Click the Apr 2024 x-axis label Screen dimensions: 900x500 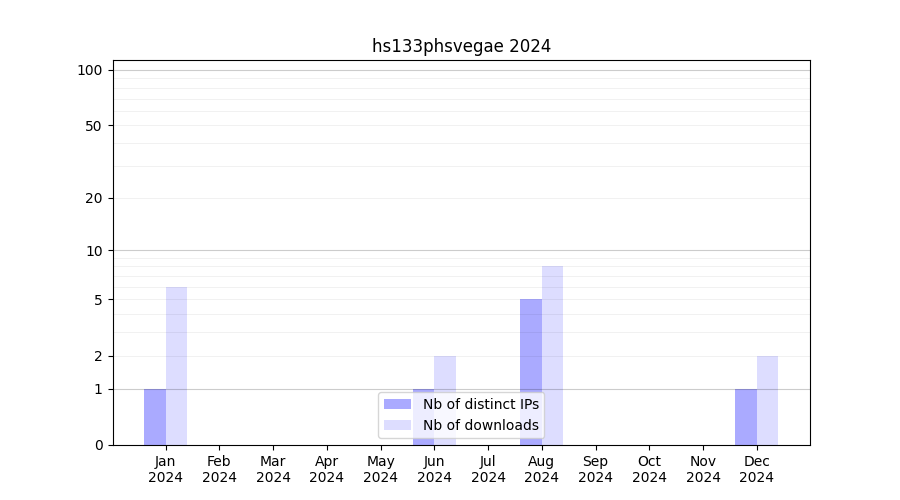[327, 469]
